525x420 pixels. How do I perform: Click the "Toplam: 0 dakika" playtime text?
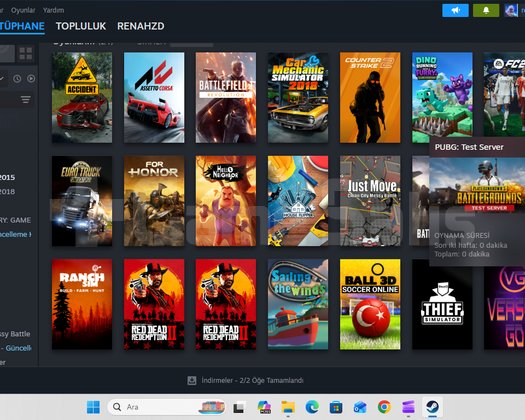click(x=462, y=254)
